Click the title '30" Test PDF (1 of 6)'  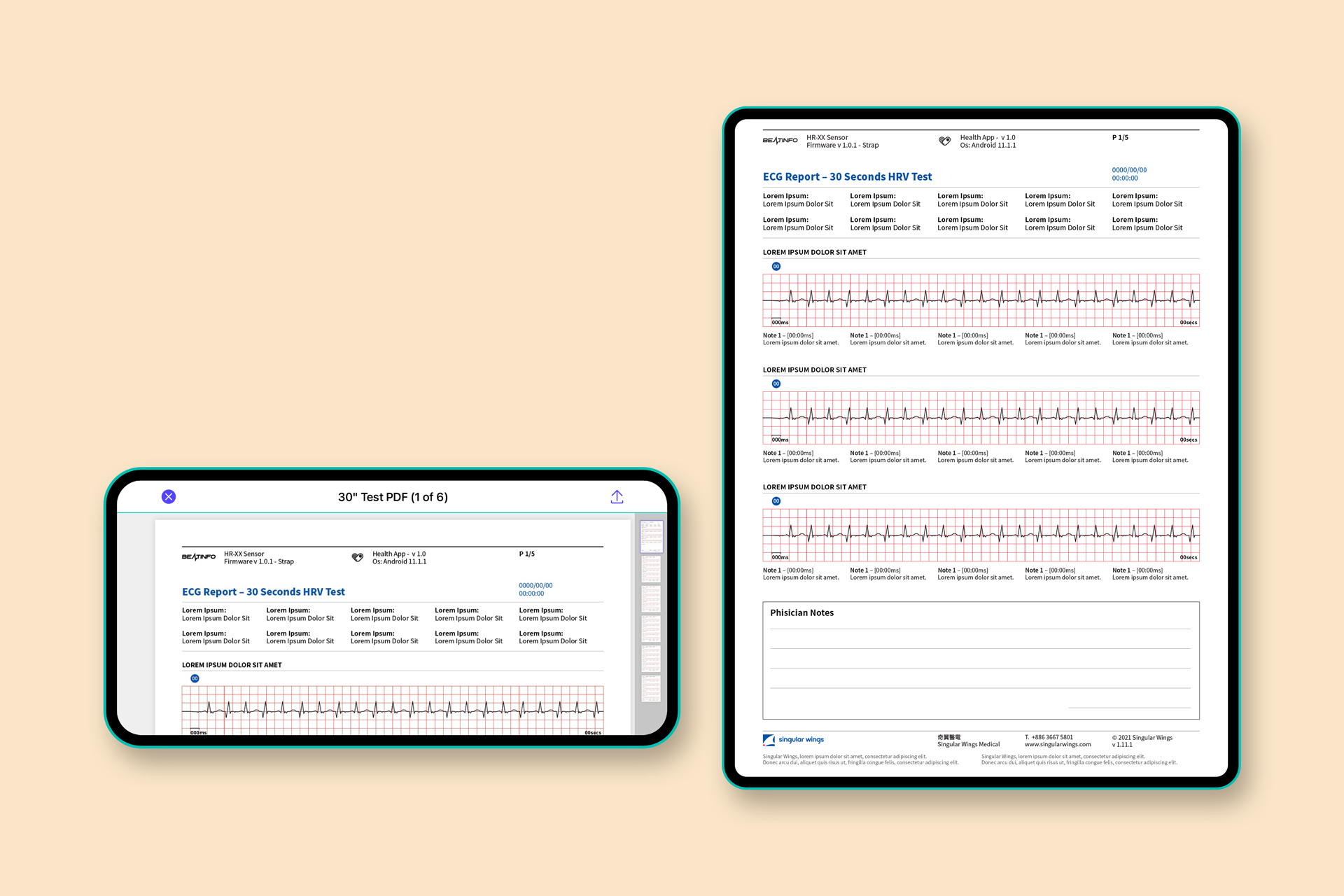click(x=393, y=497)
